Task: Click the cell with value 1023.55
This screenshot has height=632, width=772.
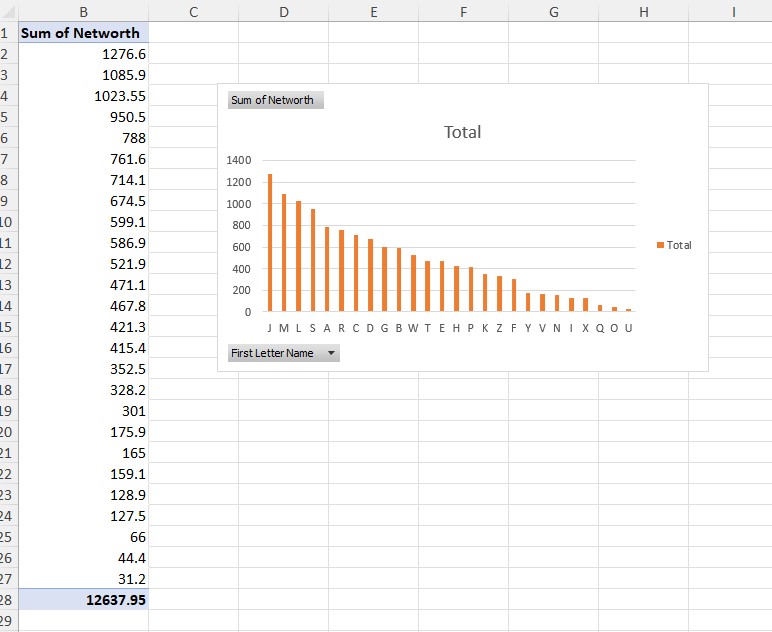Action: pyautogui.click(x=83, y=96)
